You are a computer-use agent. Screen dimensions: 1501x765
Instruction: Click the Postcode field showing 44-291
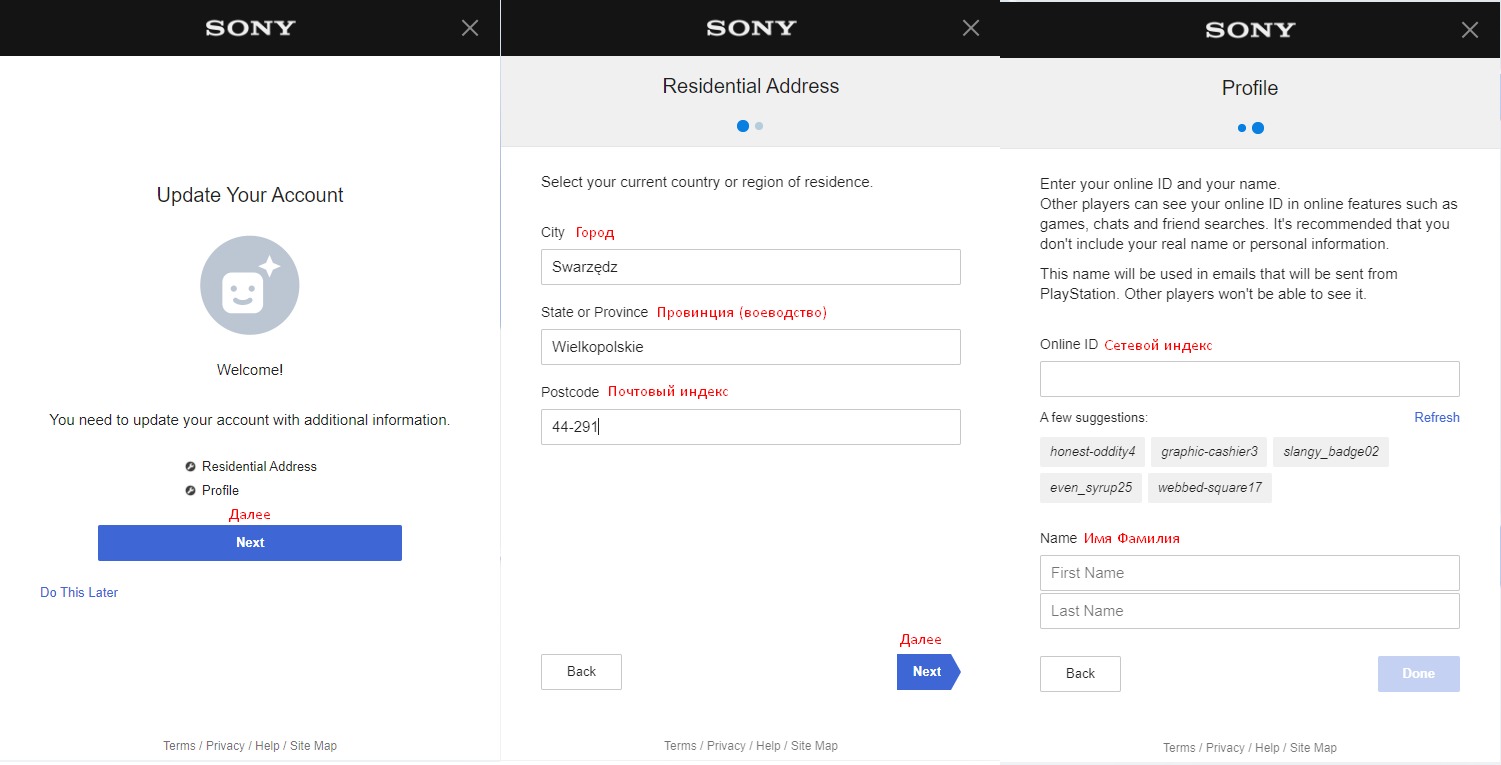pyautogui.click(x=750, y=427)
